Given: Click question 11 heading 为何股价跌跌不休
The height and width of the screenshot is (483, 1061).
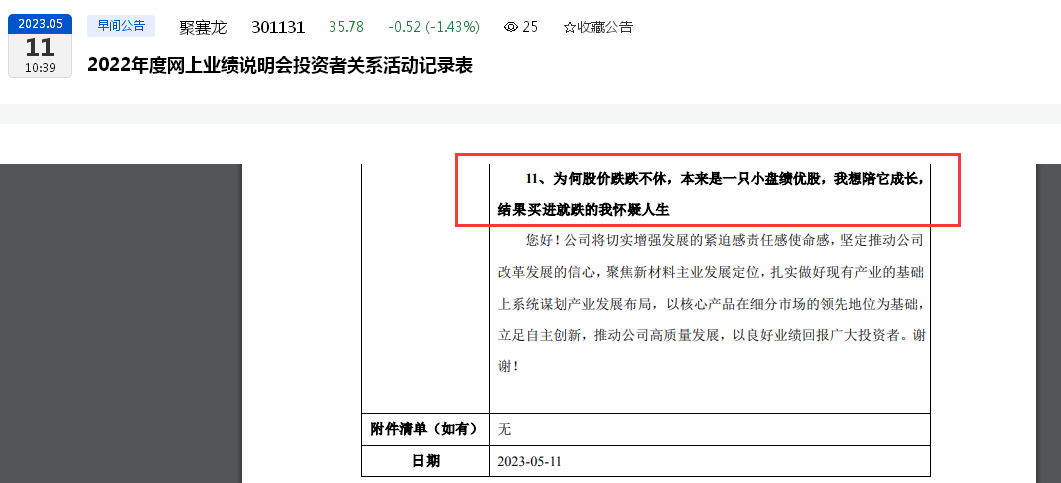Looking at the screenshot, I should [724, 179].
